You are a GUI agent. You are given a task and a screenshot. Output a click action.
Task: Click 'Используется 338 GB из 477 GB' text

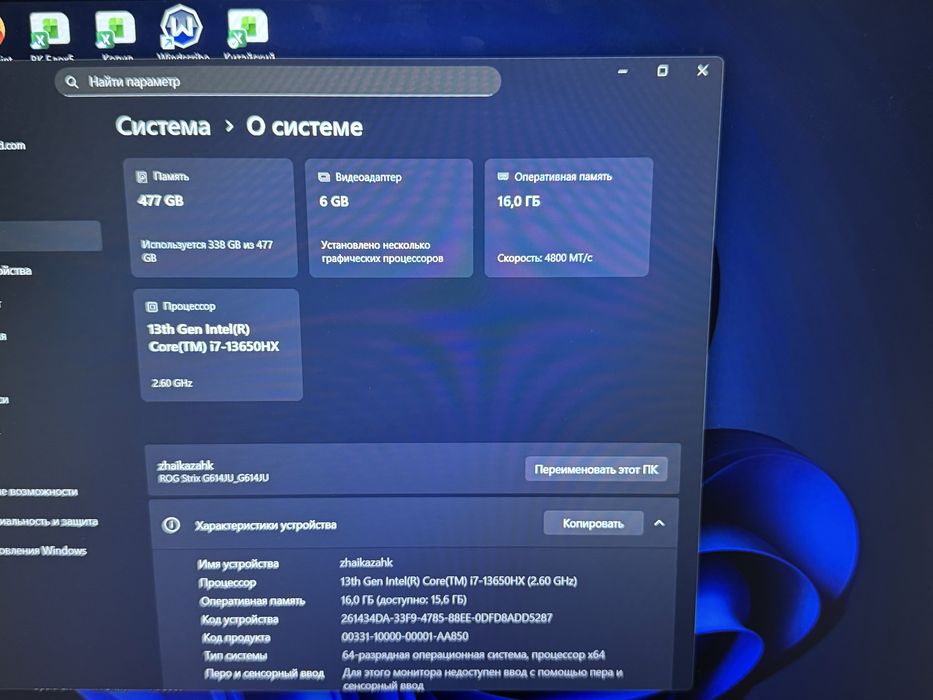[x=206, y=251]
